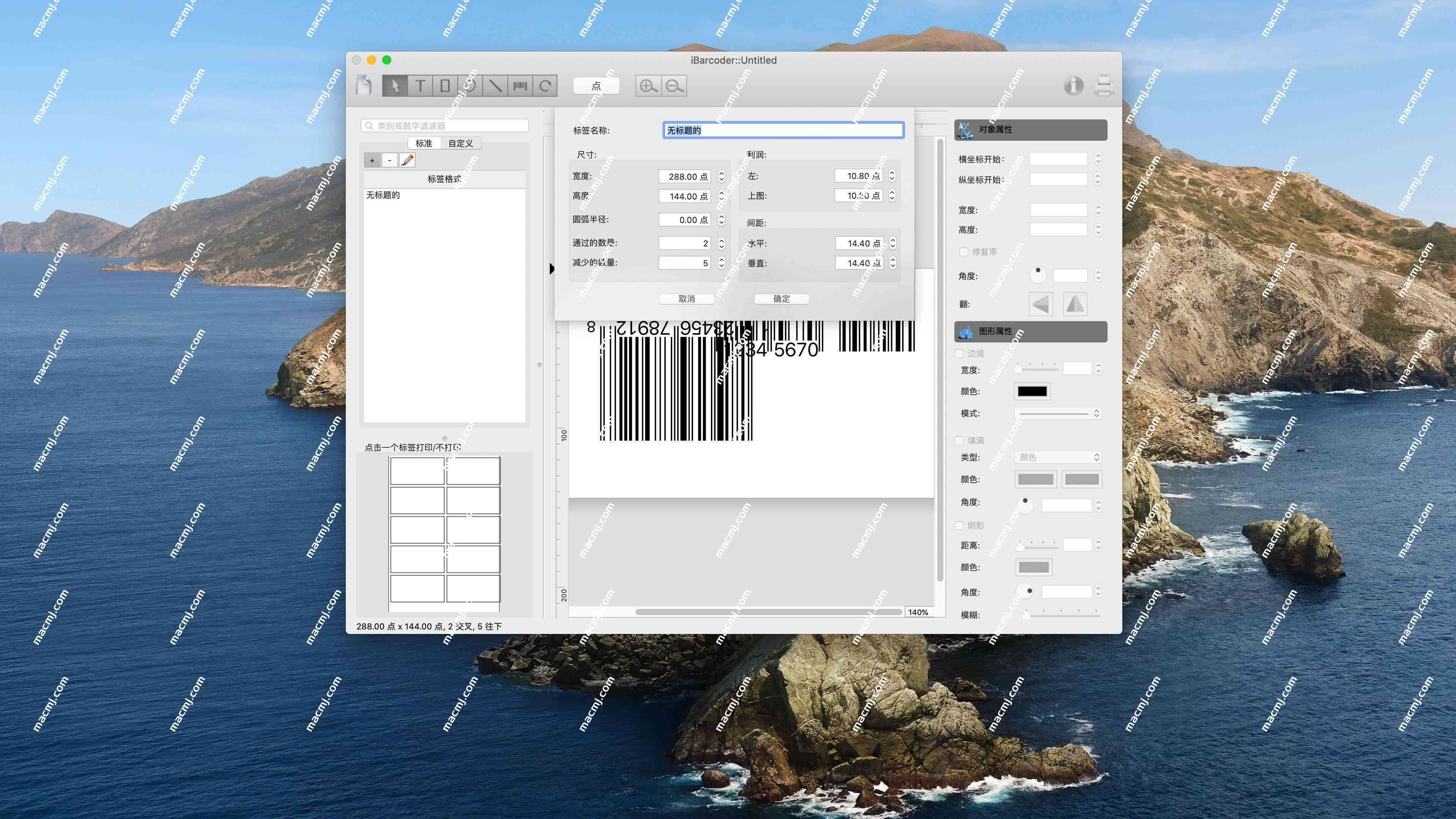Viewport: 1456px width, 819px height.
Task: Open the new document page icon
Action: point(364,85)
